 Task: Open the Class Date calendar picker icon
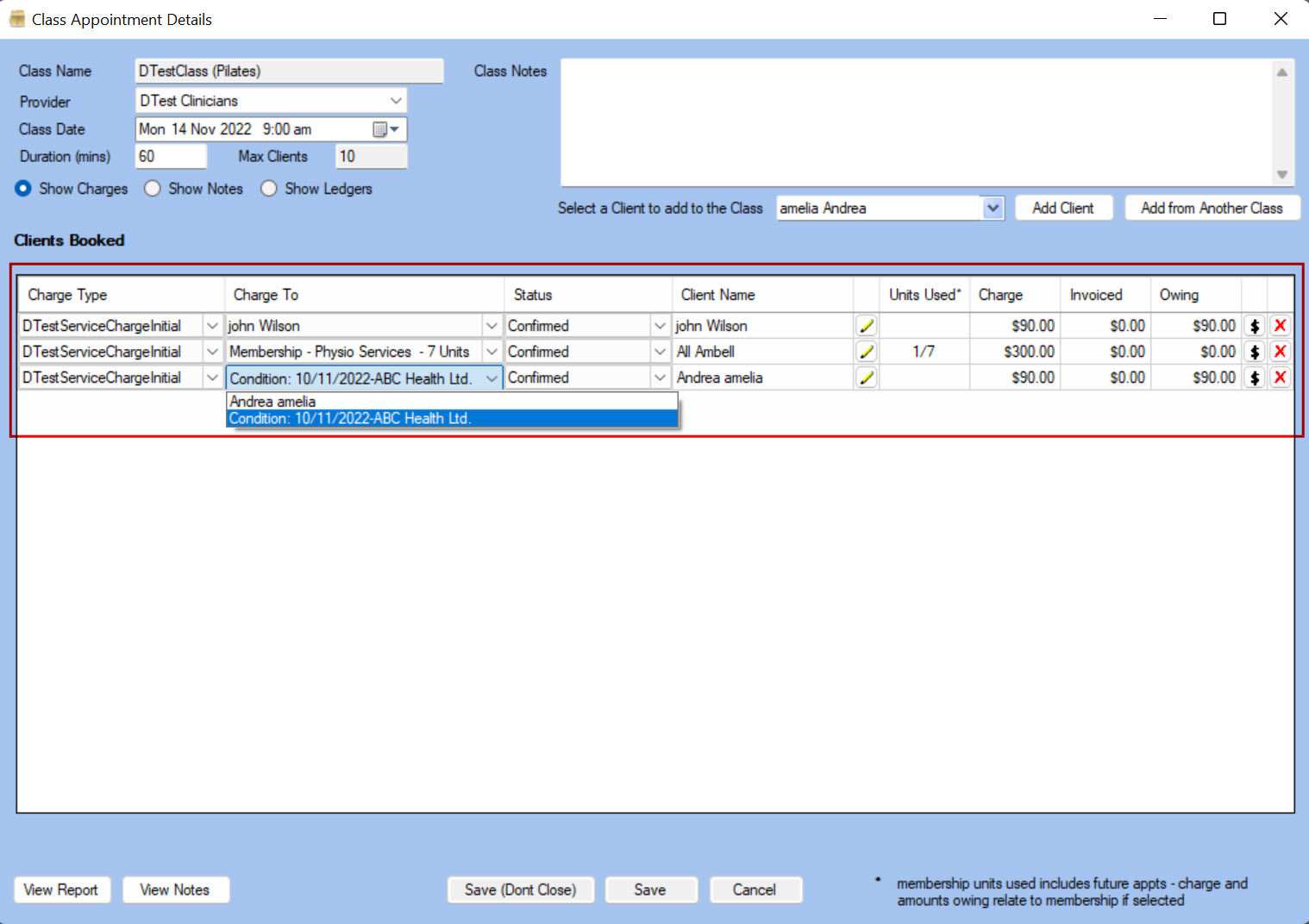click(x=385, y=129)
